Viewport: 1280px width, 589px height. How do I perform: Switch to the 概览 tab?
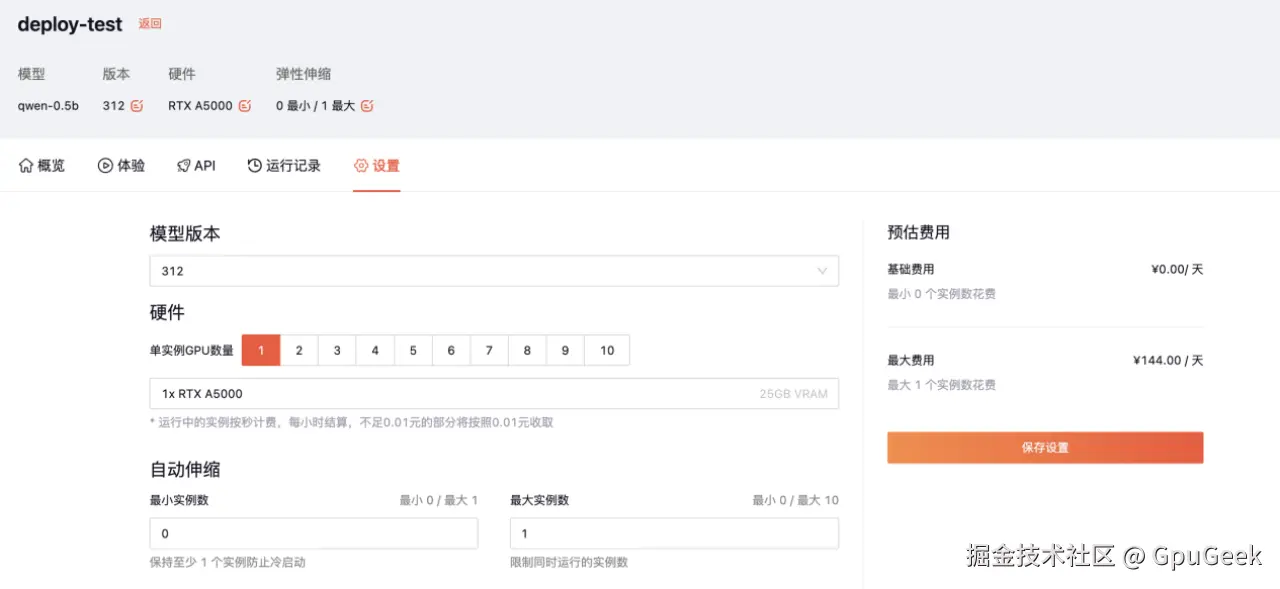pyautogui.click(x=41, y=165)
